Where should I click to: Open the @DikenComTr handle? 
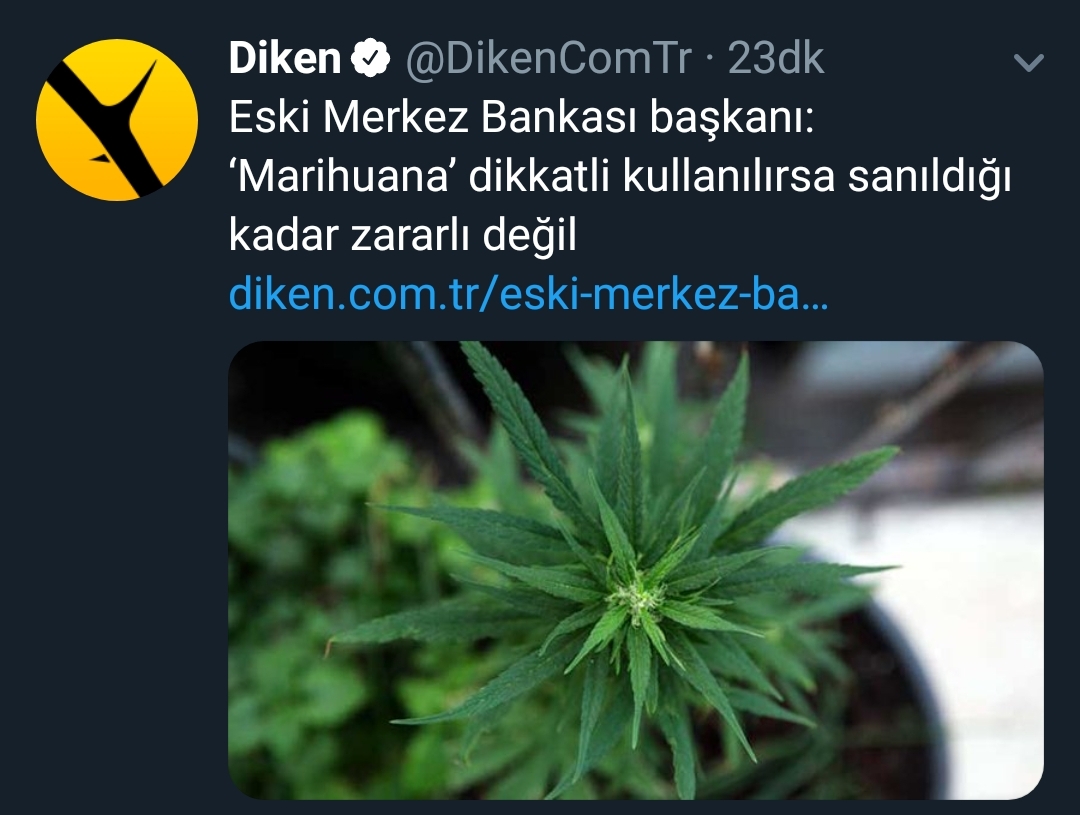coord(548,58)
